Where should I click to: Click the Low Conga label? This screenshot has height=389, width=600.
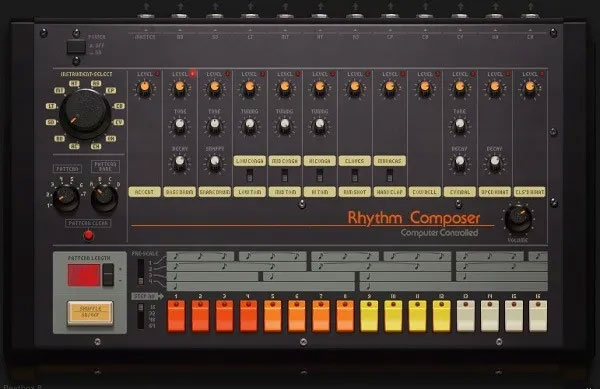tap(249, 161)
